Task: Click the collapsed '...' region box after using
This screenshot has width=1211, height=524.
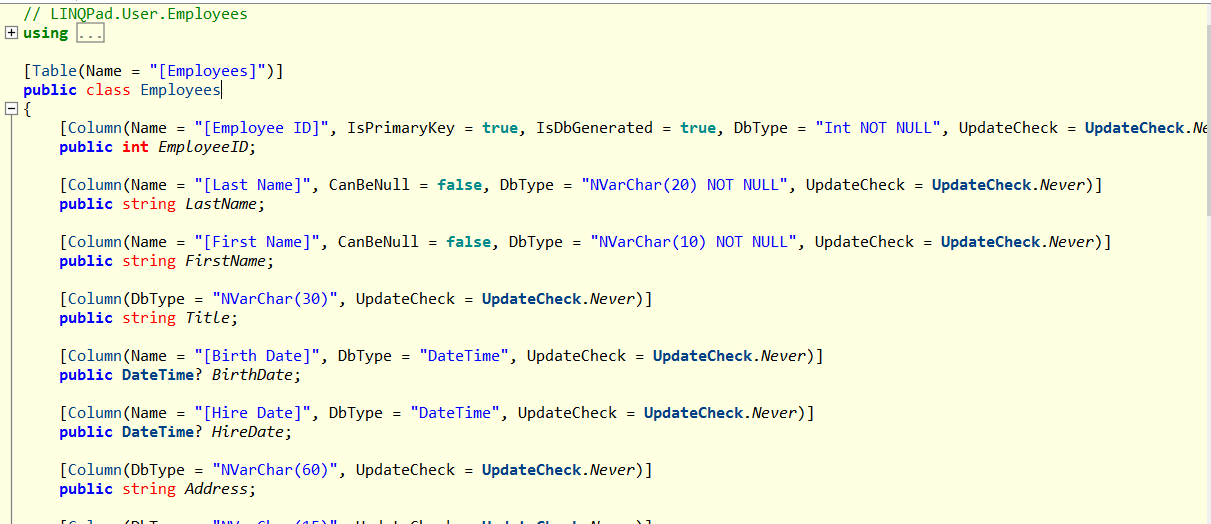Action: (x=90, y=34)
